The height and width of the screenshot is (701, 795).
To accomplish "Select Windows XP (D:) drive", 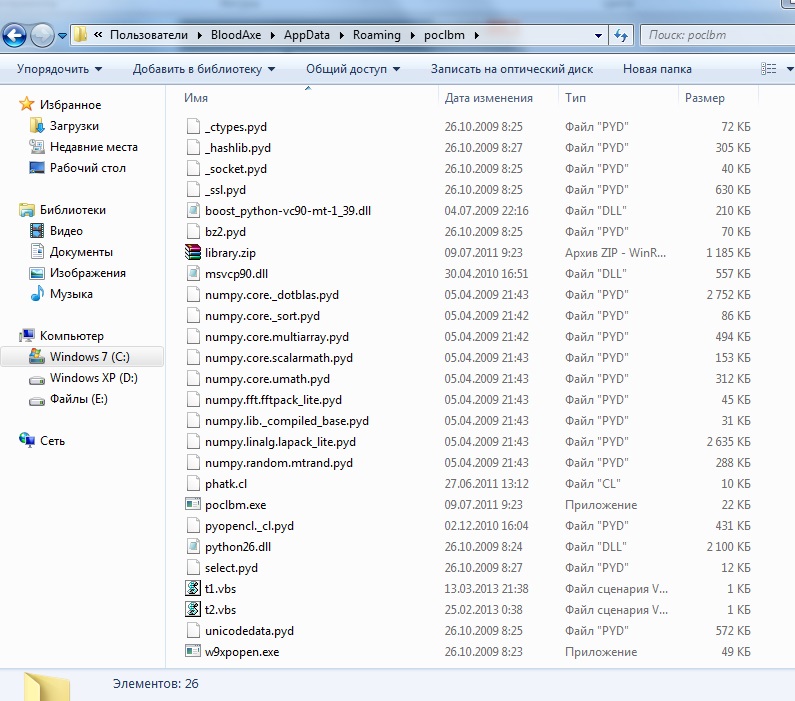I will [93, 378].
